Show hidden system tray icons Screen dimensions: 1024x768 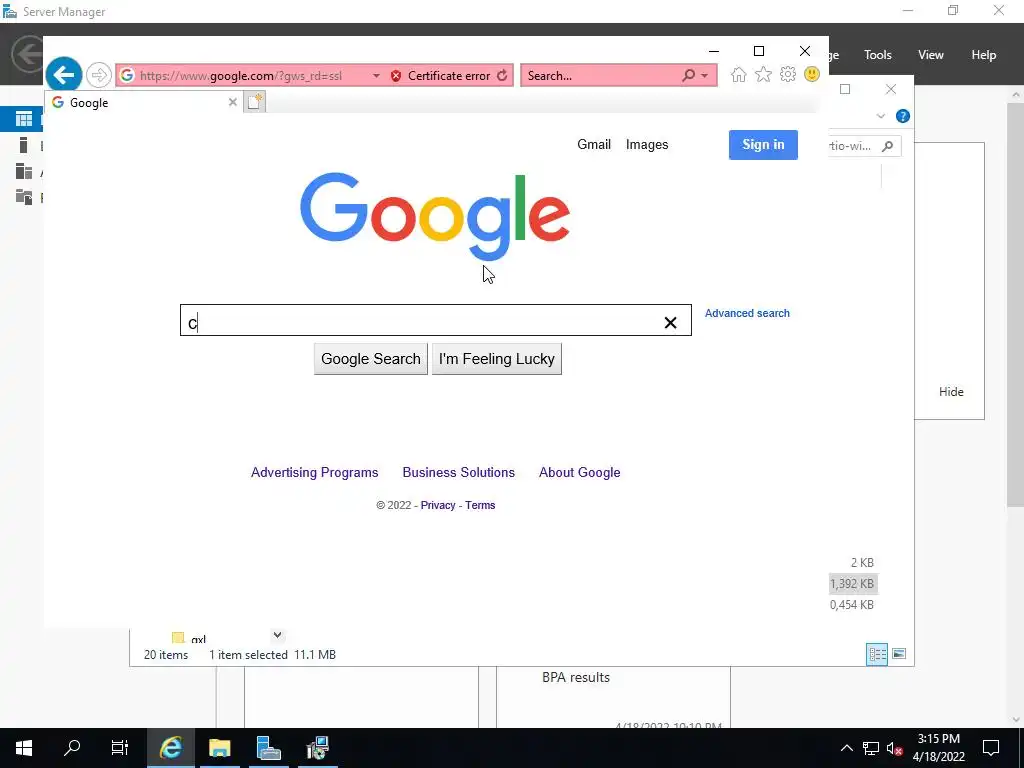click(x=846, y=748)
